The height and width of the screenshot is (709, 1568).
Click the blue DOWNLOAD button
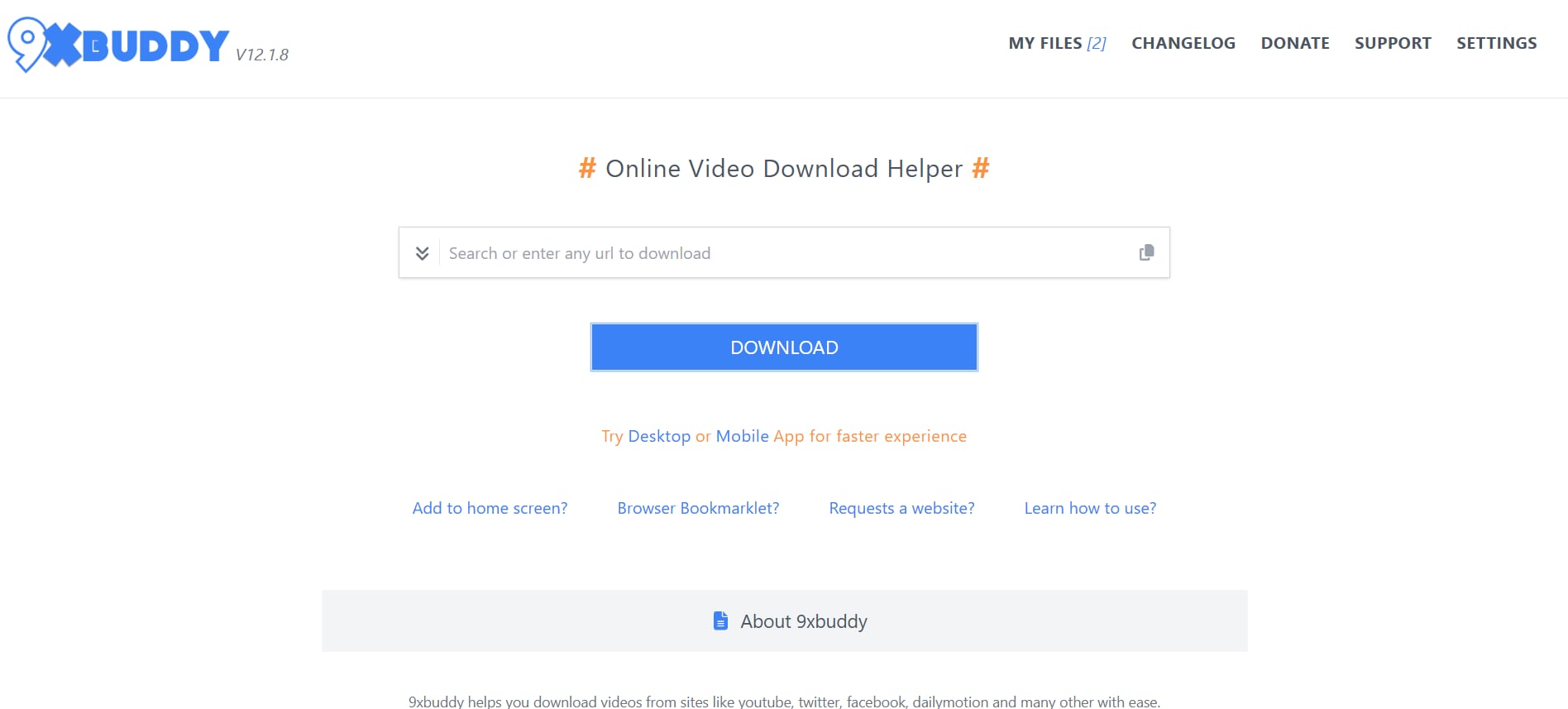(x=784, y=347)
